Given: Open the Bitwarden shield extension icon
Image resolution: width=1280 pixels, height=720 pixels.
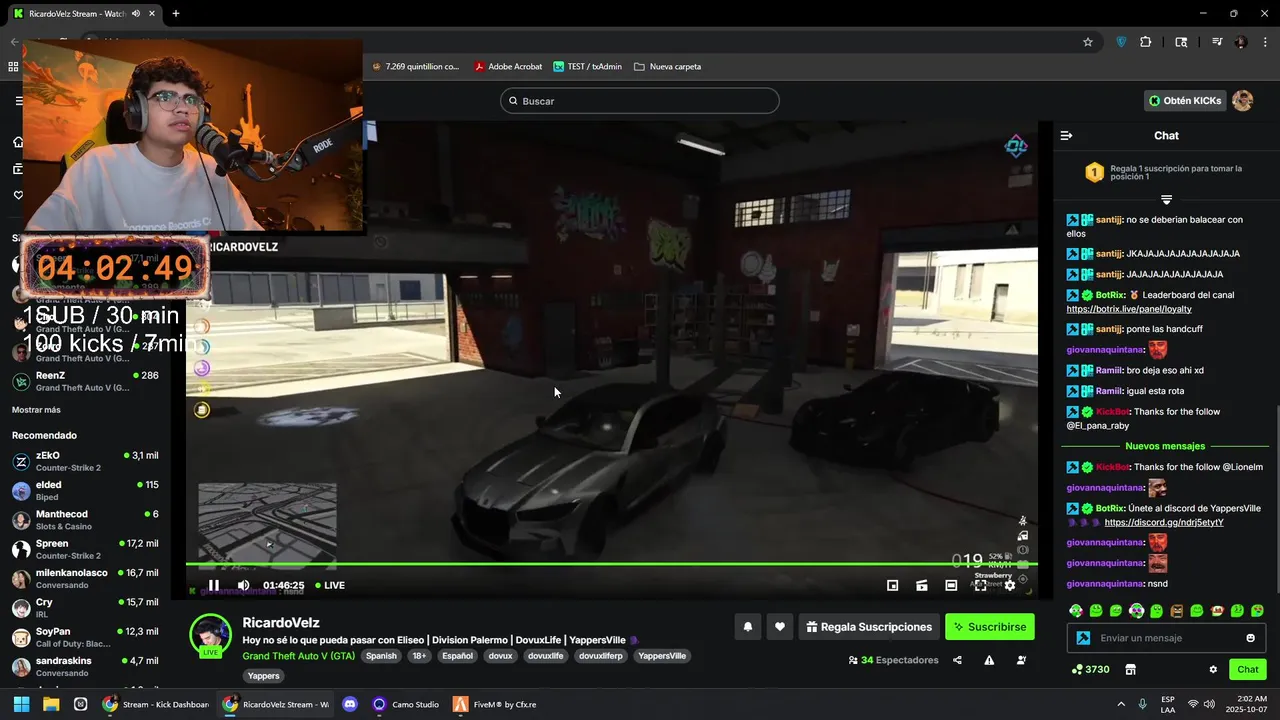Looking at the screenshot, I should coord(1121,42).
